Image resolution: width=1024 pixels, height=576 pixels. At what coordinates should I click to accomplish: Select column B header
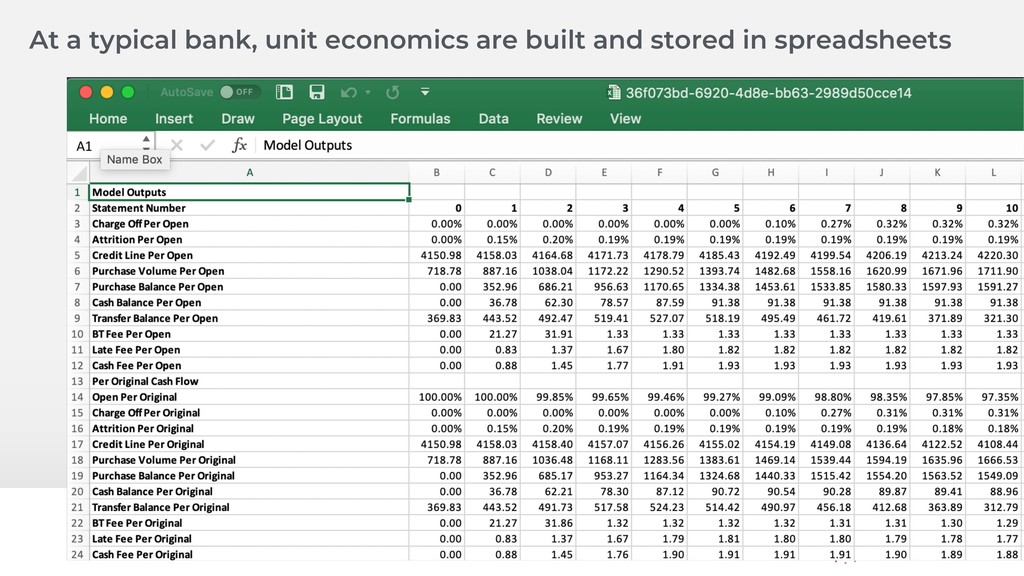pyautogui.click(x=436, y=172)
